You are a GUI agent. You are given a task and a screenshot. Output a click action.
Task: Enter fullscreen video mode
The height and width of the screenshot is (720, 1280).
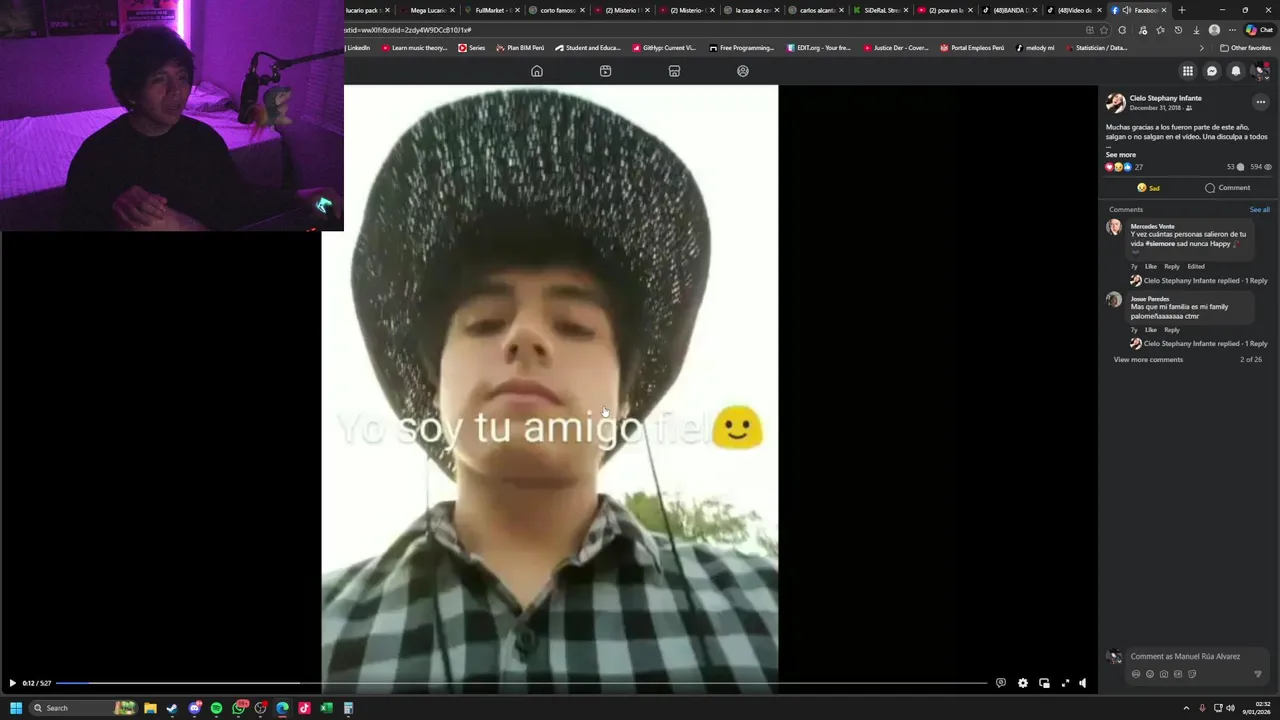click(x=1065, y=683)
